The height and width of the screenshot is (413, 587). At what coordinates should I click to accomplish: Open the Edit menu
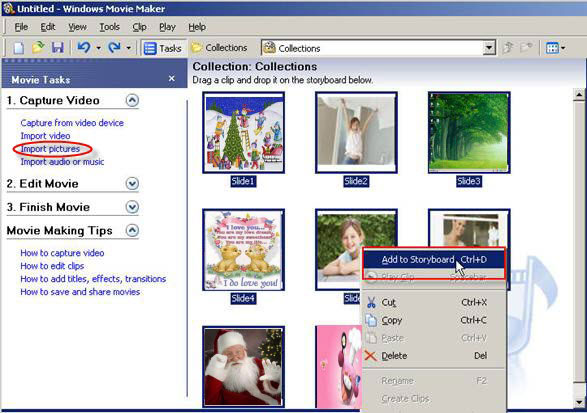pyautogui.click(x=48, y=27)
